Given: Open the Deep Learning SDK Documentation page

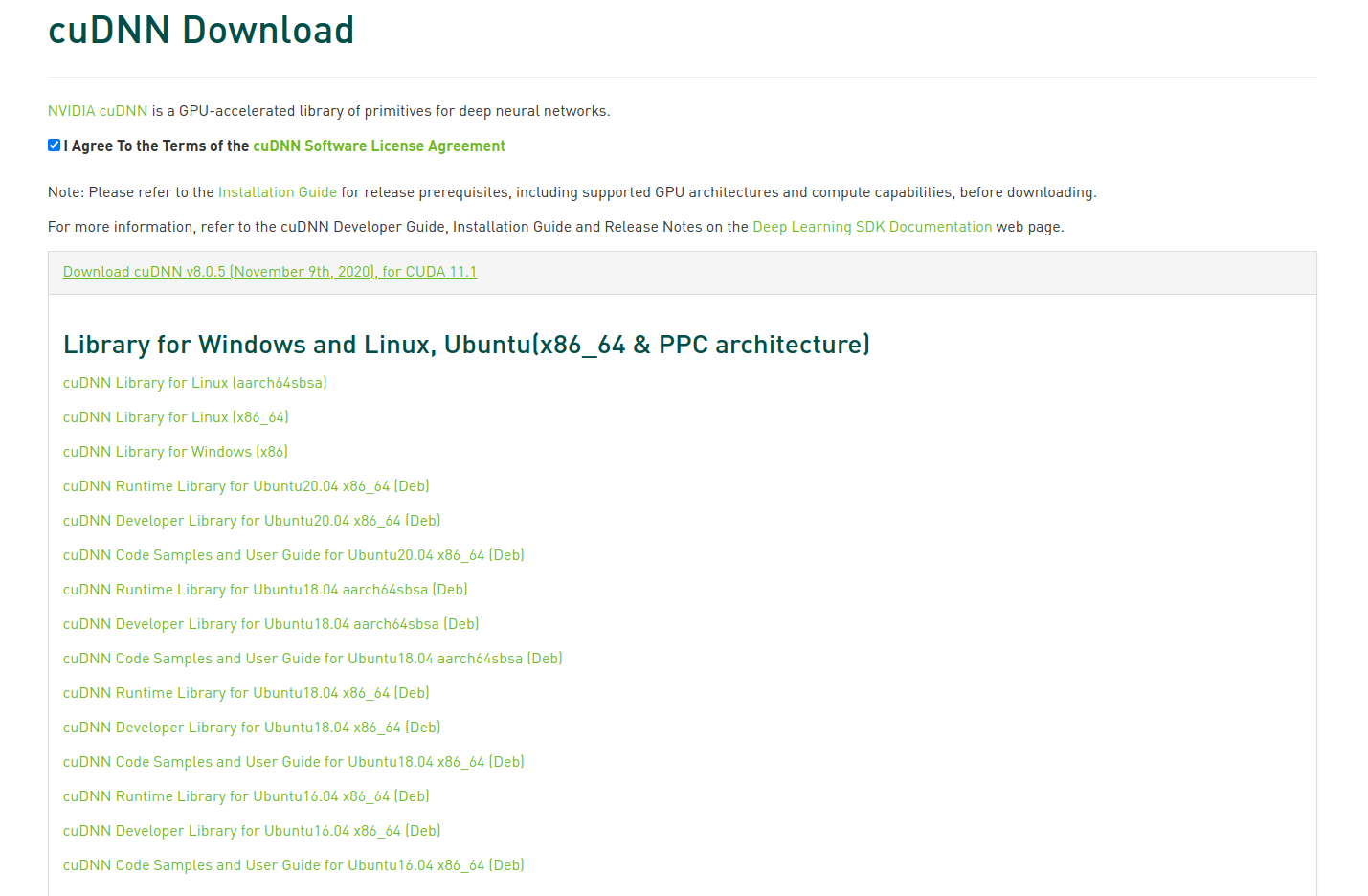Looking at the screenshot, I should (871, 226).
